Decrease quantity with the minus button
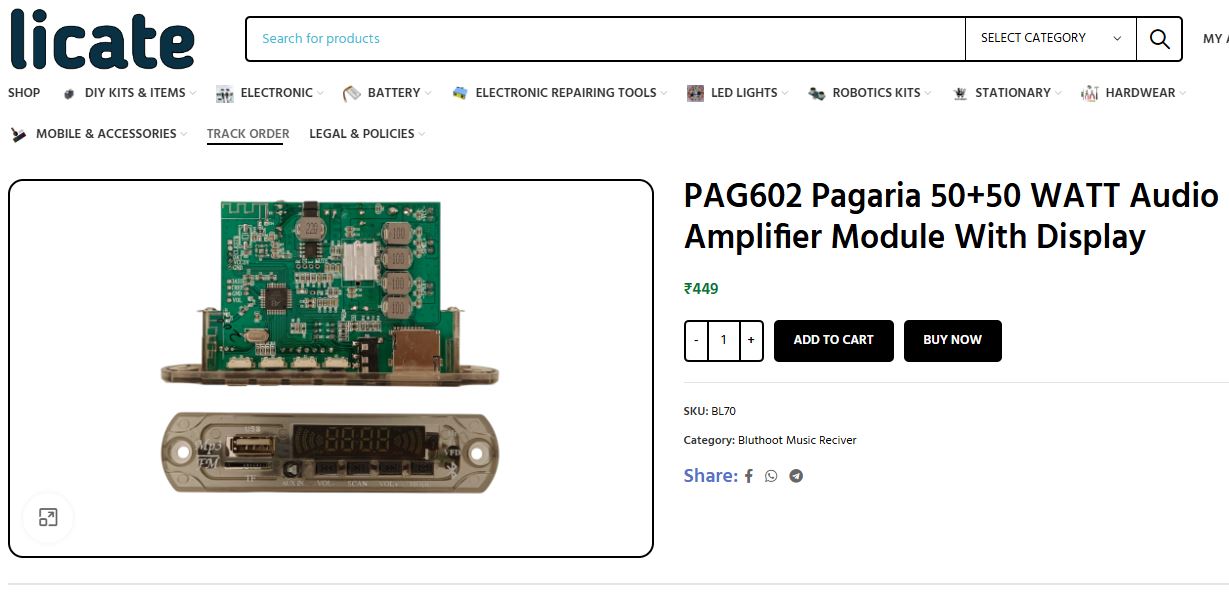1229x600 pixels. [696, 340]
